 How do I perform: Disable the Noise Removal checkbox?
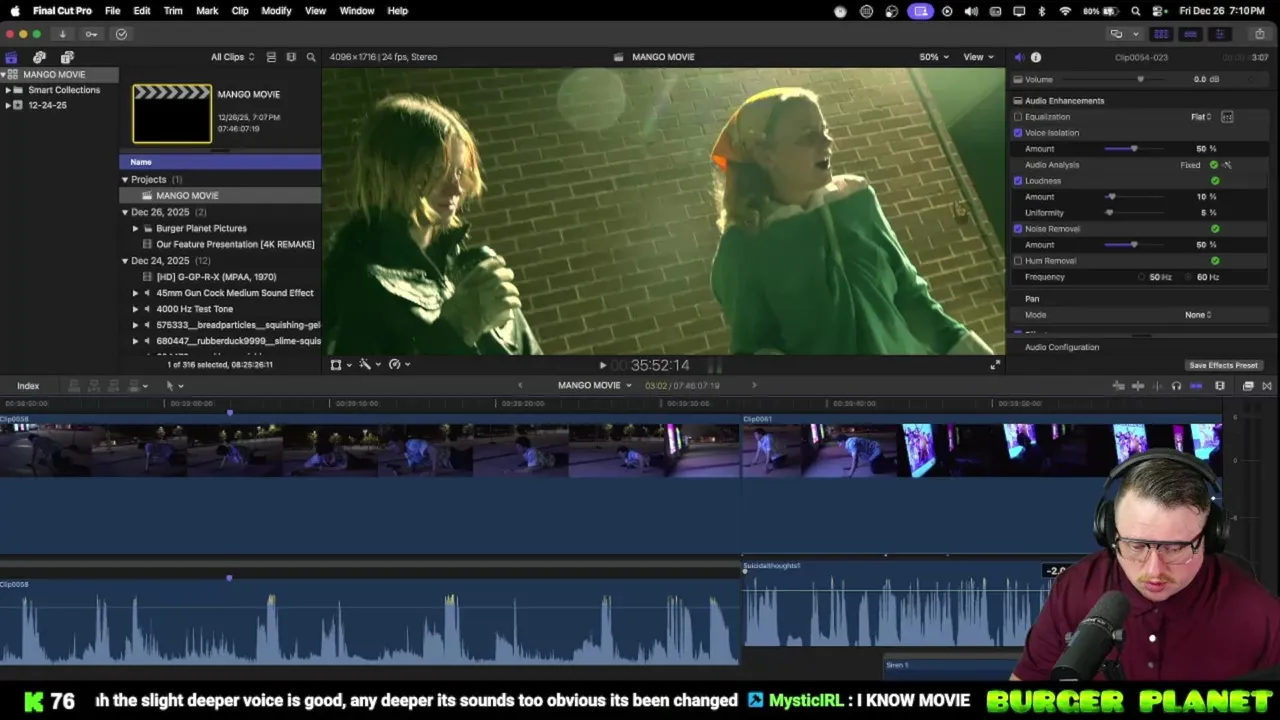tap(1018, 229)
